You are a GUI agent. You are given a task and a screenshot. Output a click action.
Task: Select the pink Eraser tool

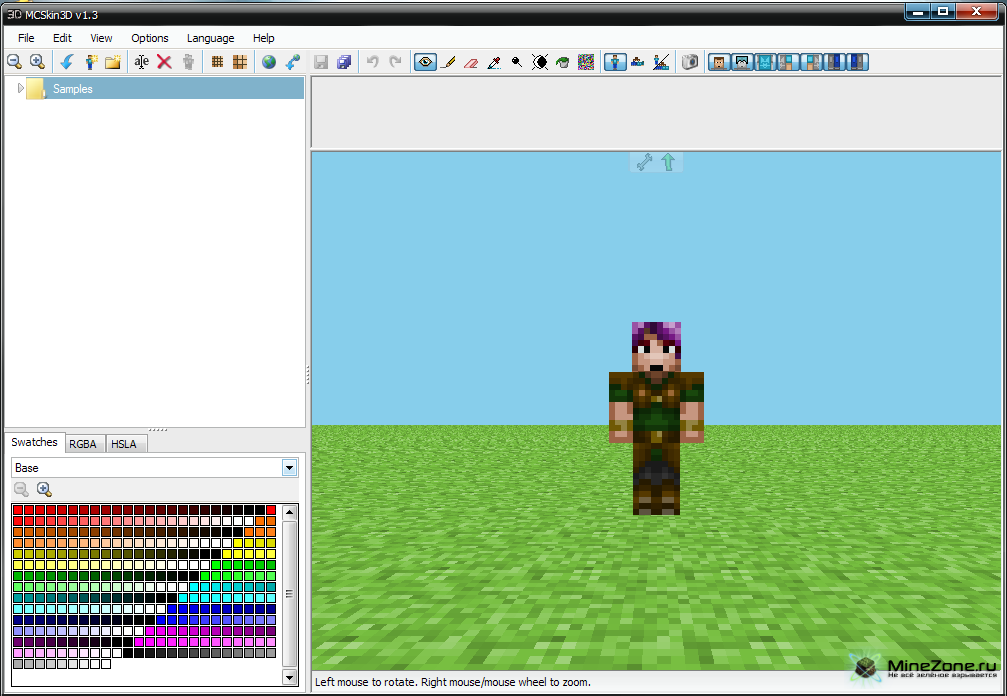coord(471,62)
